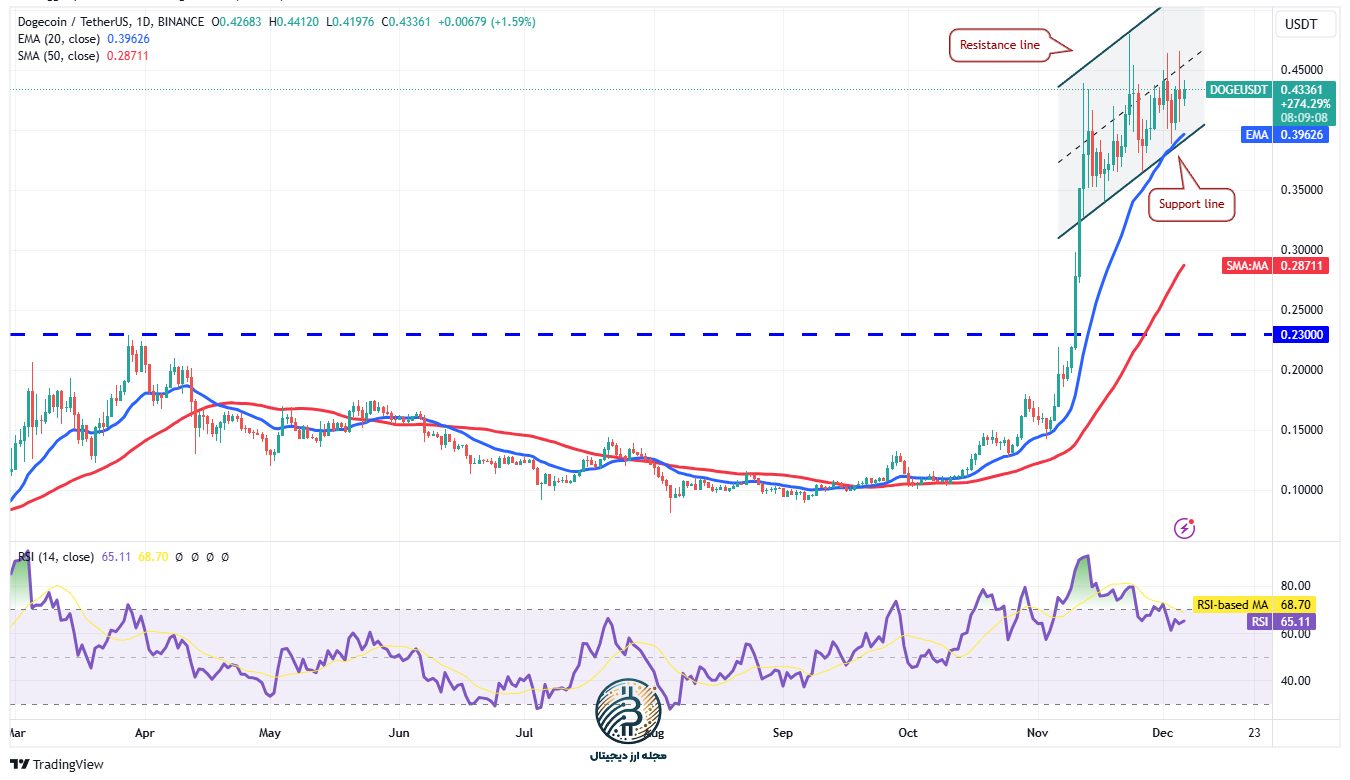Select the Support line callout label

1191,204
